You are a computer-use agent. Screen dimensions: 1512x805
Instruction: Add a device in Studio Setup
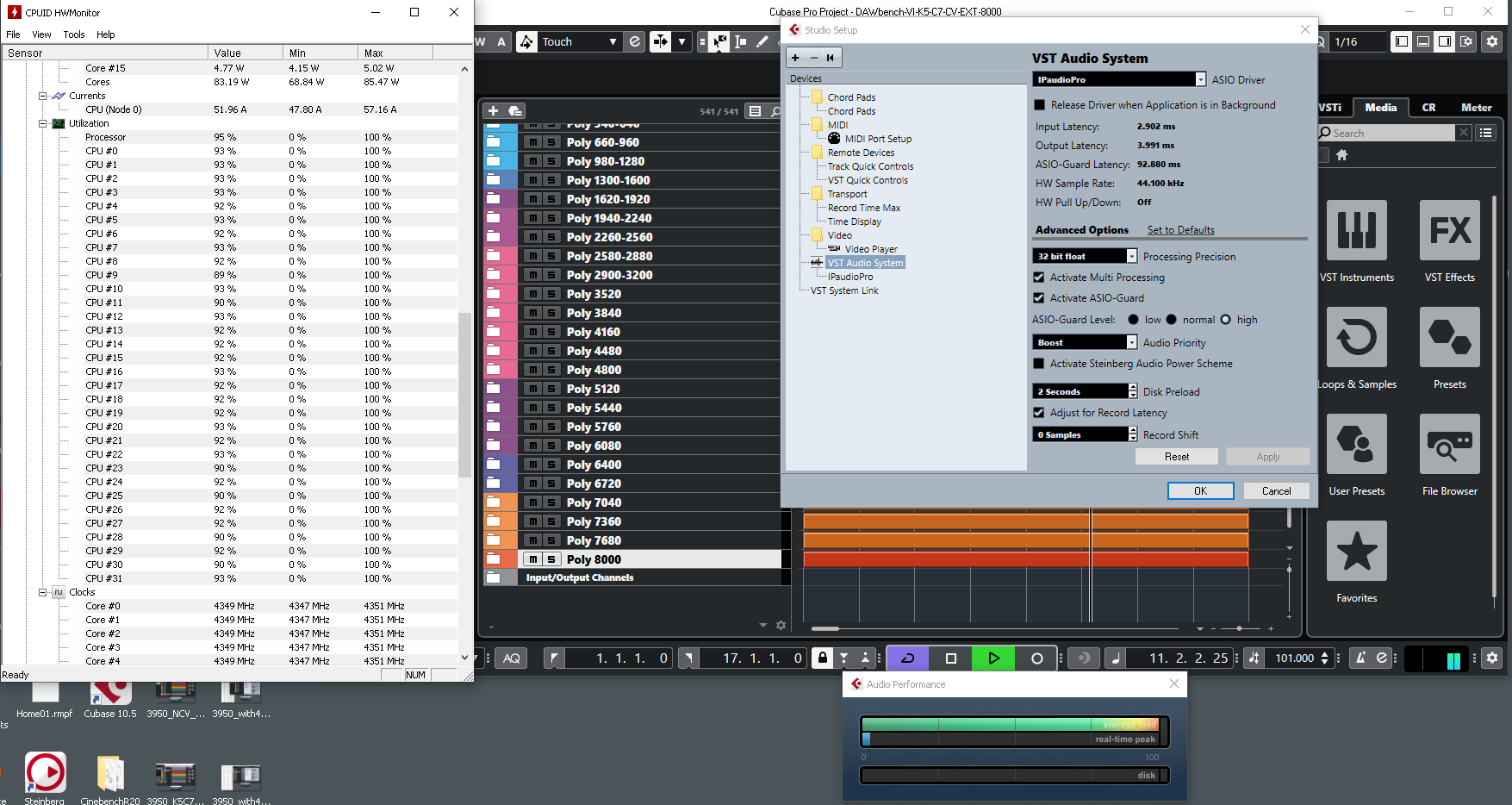coord(795,58)
